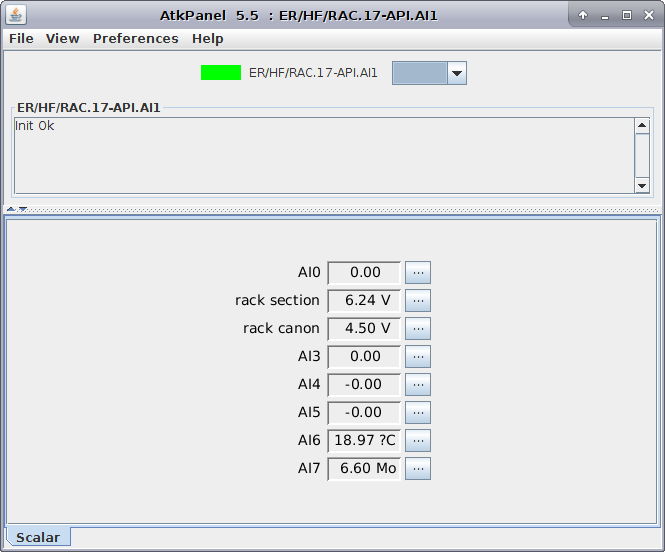Screen dimensions: 665x552
Task: Open the rack canon details button
Action: coord(418,328)
